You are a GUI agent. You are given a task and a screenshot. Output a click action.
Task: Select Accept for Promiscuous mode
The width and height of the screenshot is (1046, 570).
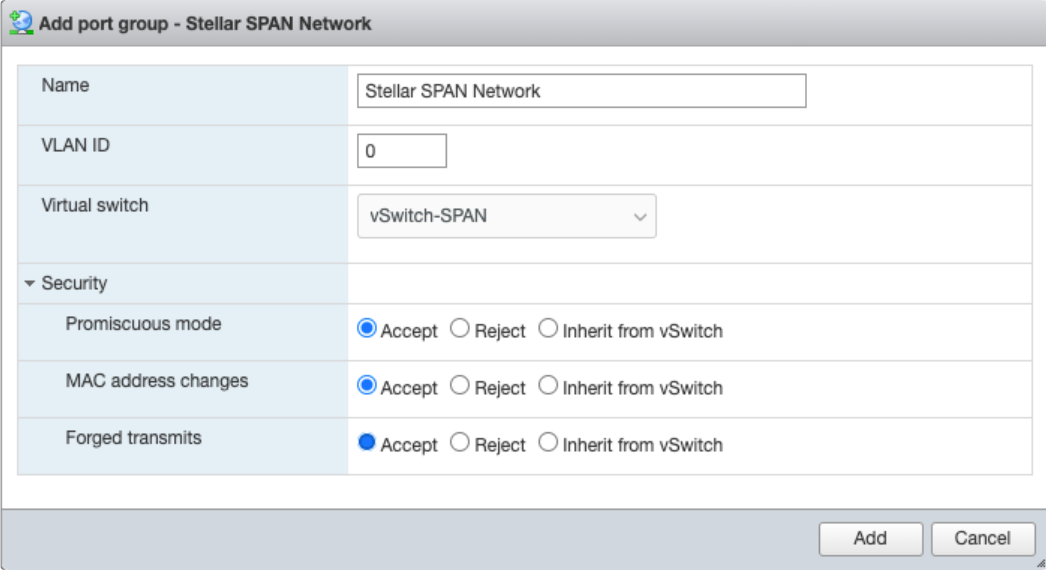coord(367,329)
